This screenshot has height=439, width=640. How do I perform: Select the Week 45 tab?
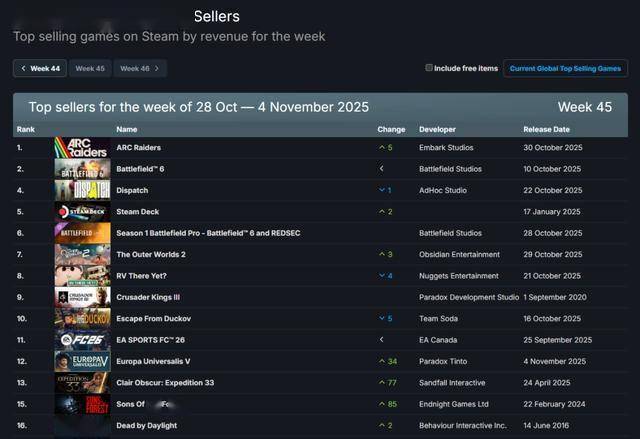tap(90, 69)
